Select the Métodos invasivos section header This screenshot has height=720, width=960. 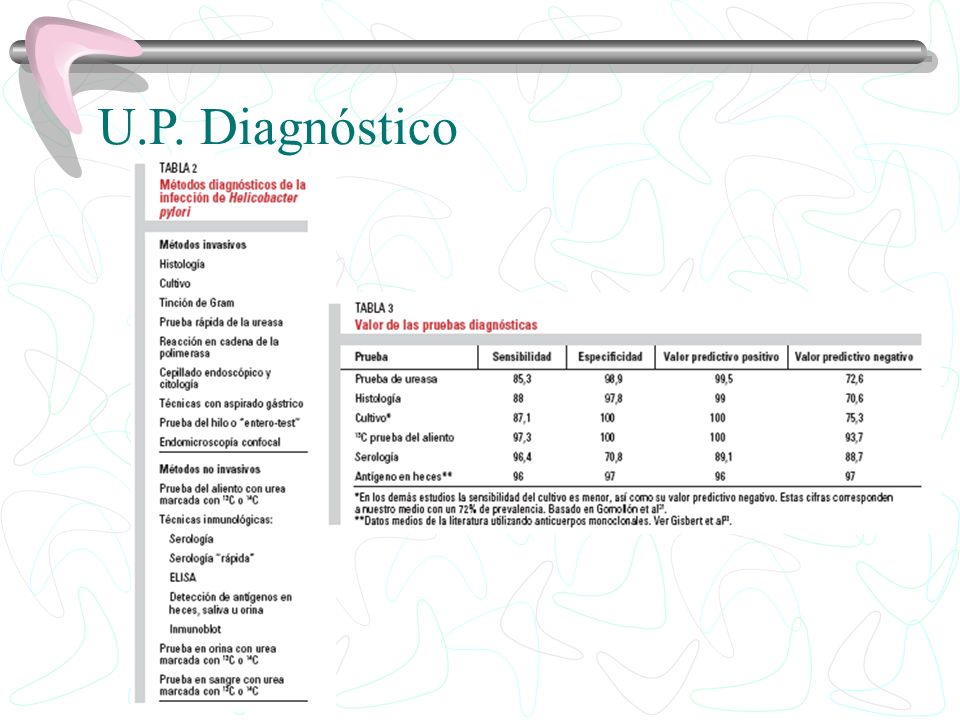tap(203, 245)
